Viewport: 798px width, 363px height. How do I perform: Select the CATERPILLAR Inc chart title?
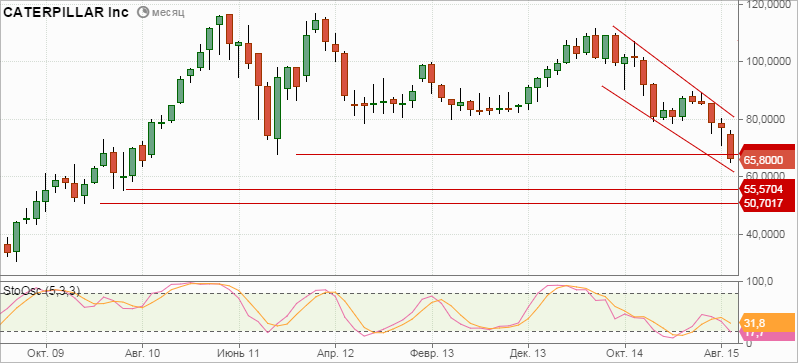pos(67,12)
